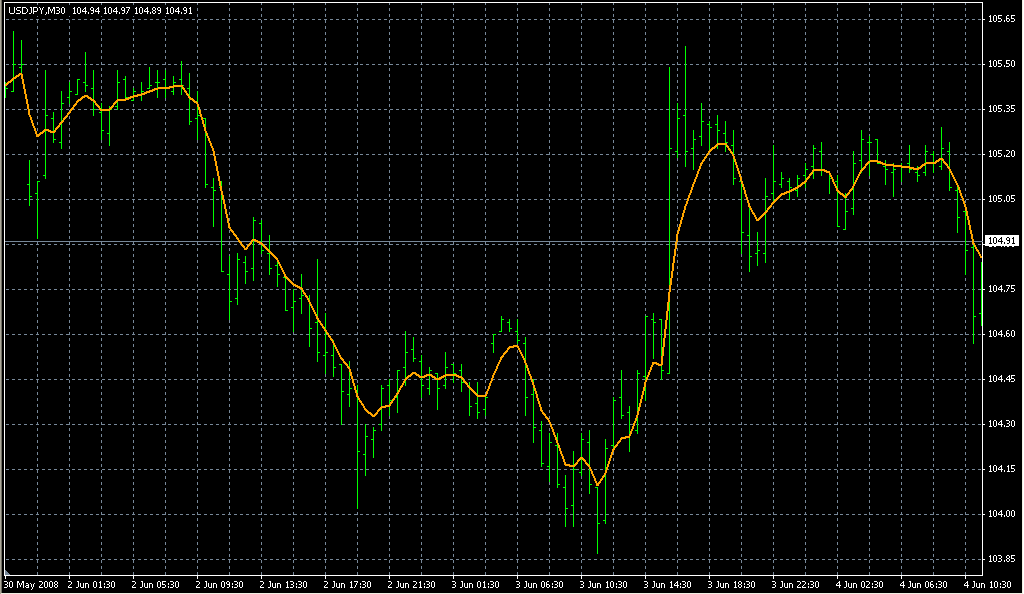Click the 105.65 price axis label

(1001, 18)
